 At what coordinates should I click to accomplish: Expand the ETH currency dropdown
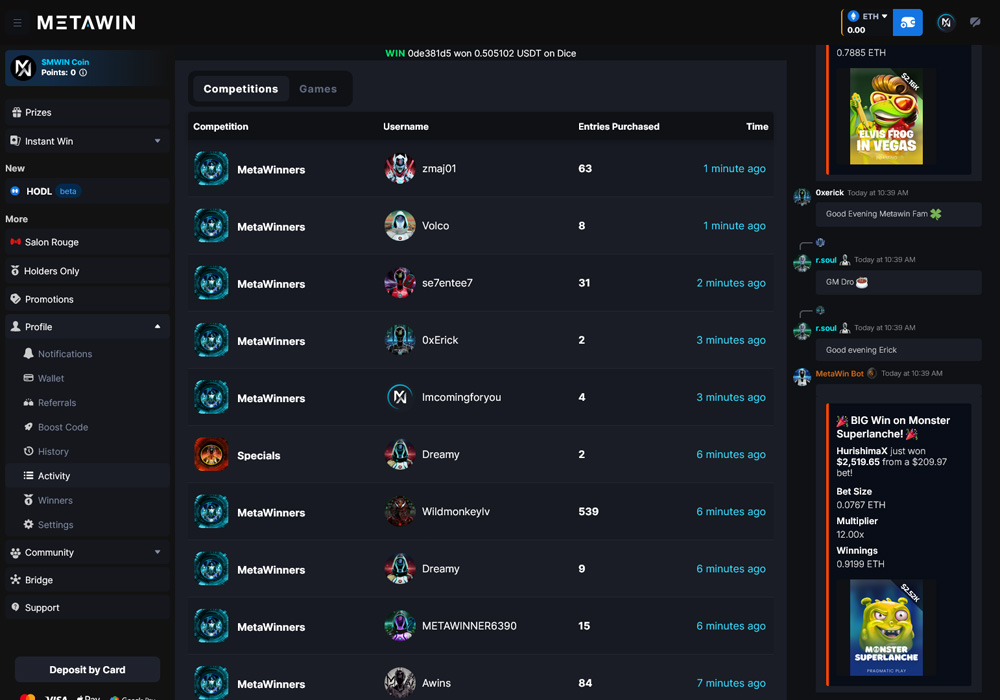868,17
